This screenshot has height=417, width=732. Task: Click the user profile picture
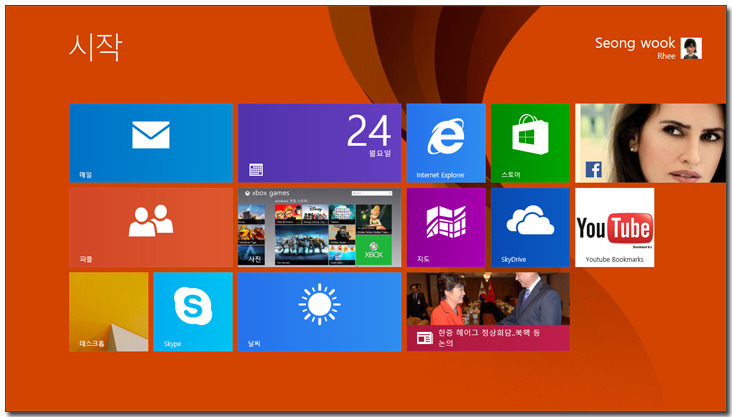[x=691, y=48]
